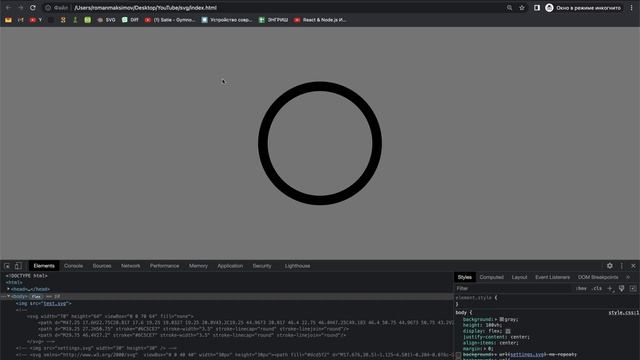Toggle checkbox for background url(settings.svg) rule
The height and width of the screenshot is (360, 640).
pyautogui.click(x=458, y=355)
